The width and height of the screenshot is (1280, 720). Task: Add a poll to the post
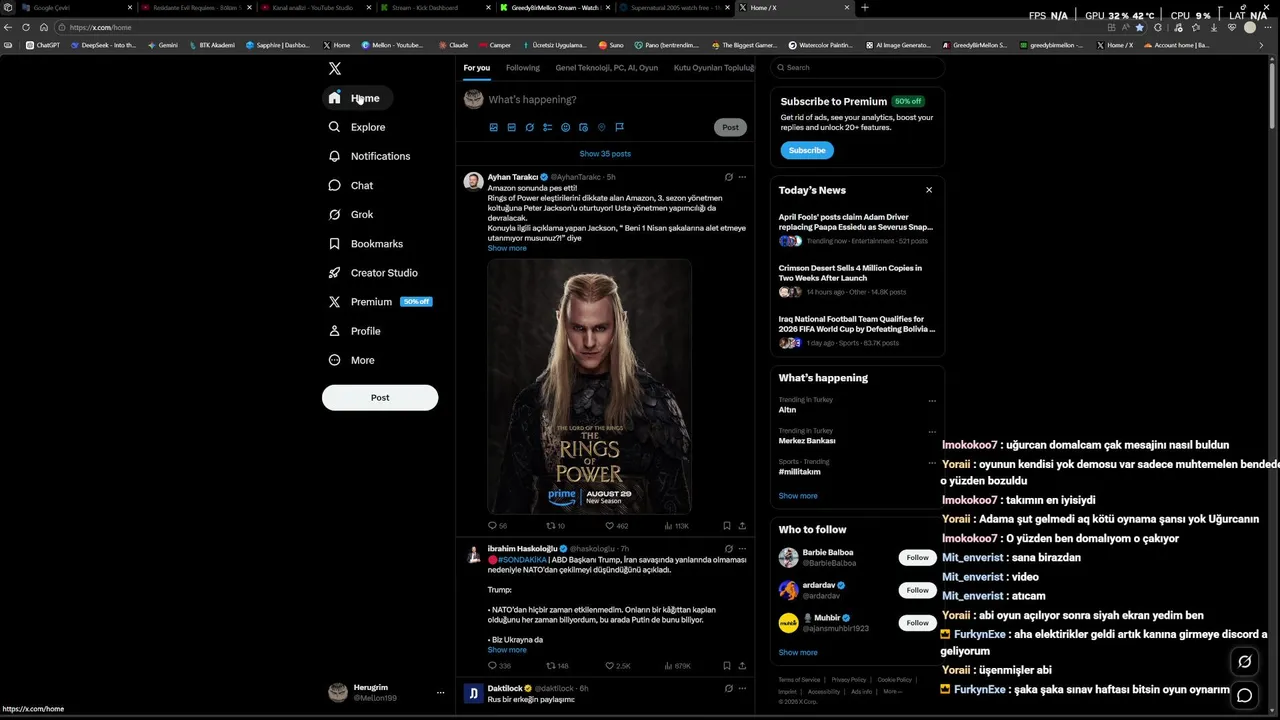point(547,127)
